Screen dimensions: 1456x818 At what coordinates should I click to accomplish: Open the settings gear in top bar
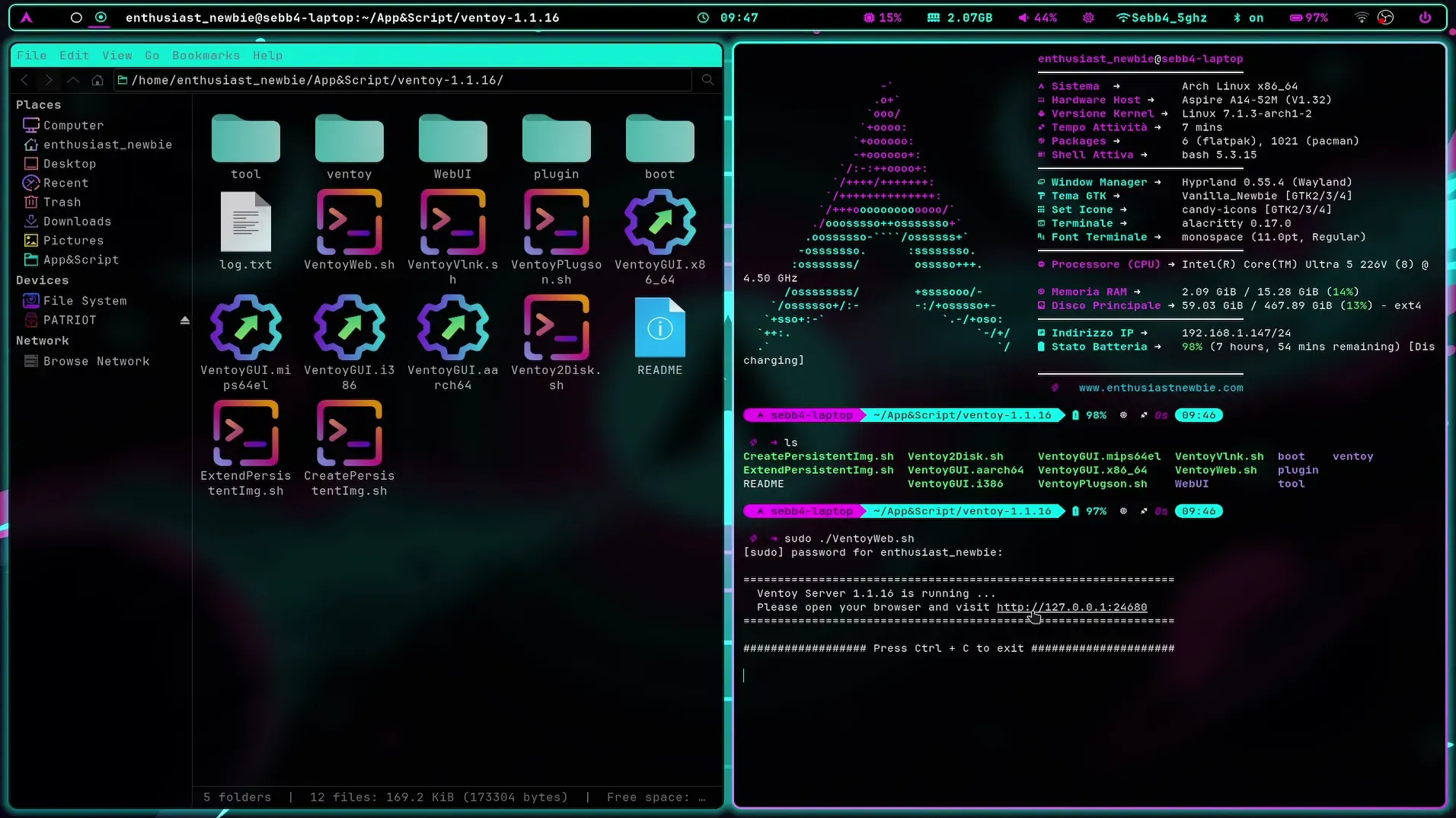[x=1088, y=18]
